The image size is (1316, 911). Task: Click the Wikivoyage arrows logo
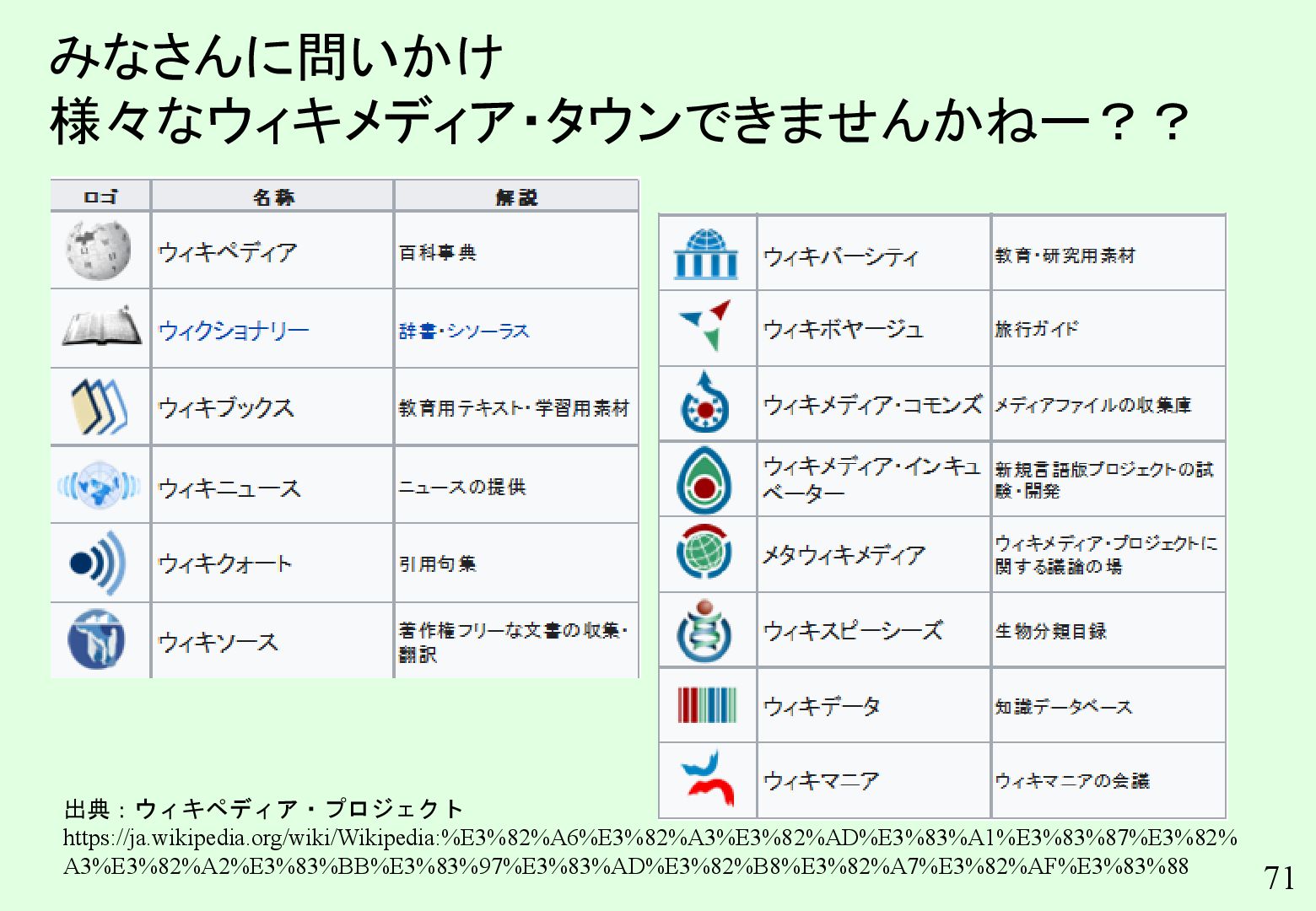[704, 325]
